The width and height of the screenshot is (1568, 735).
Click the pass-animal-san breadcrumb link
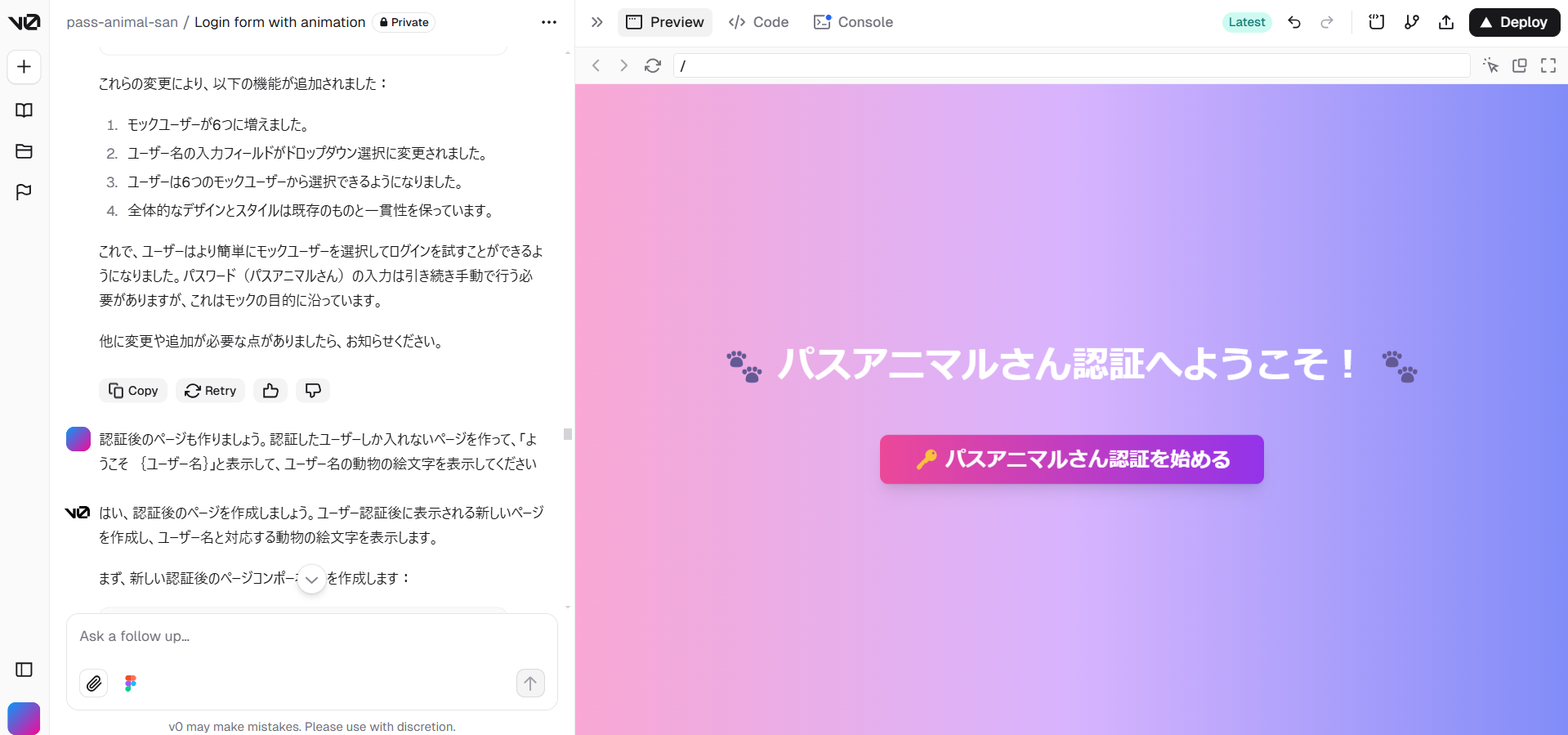pos(123,22)
